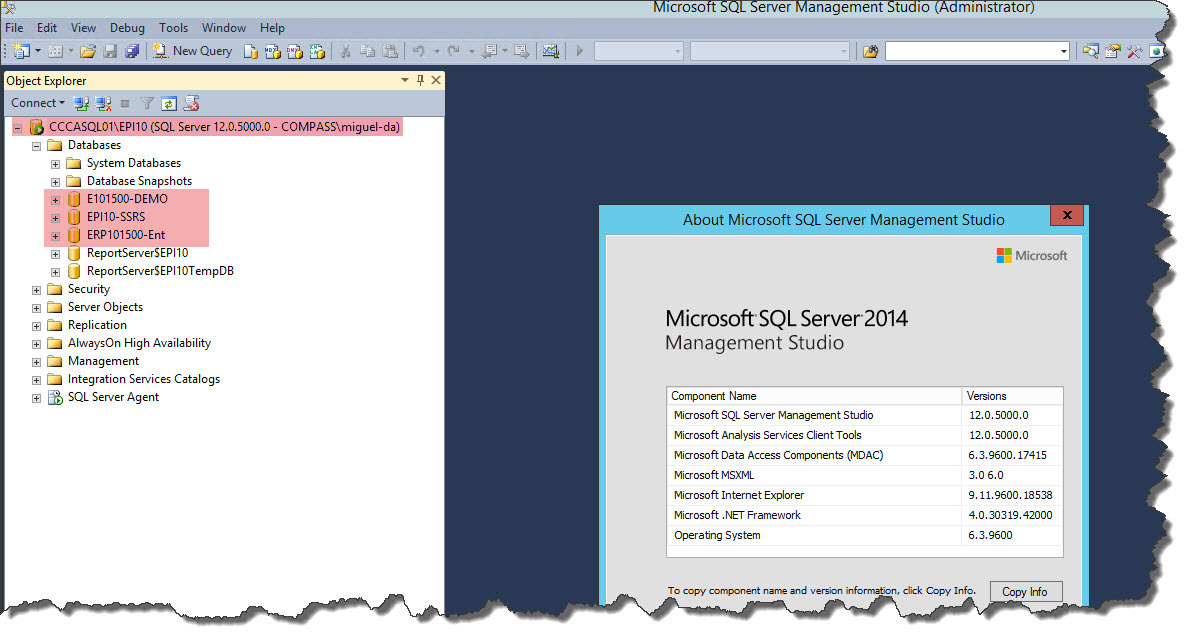Click the script with red X icon
This screenshot has width=1192, height=641.
192,103
